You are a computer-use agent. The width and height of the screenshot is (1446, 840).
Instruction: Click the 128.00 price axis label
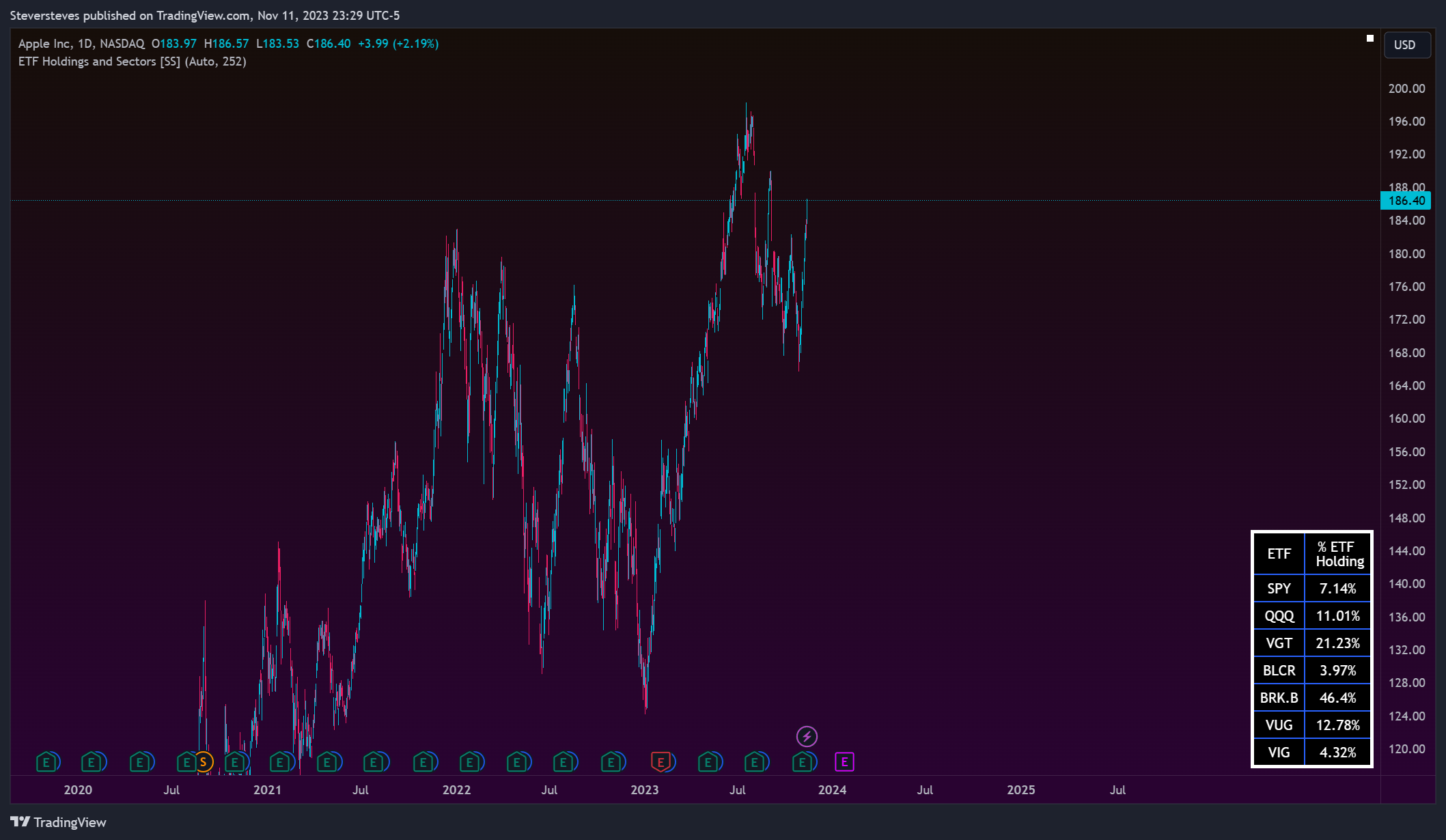point(1407,683)
